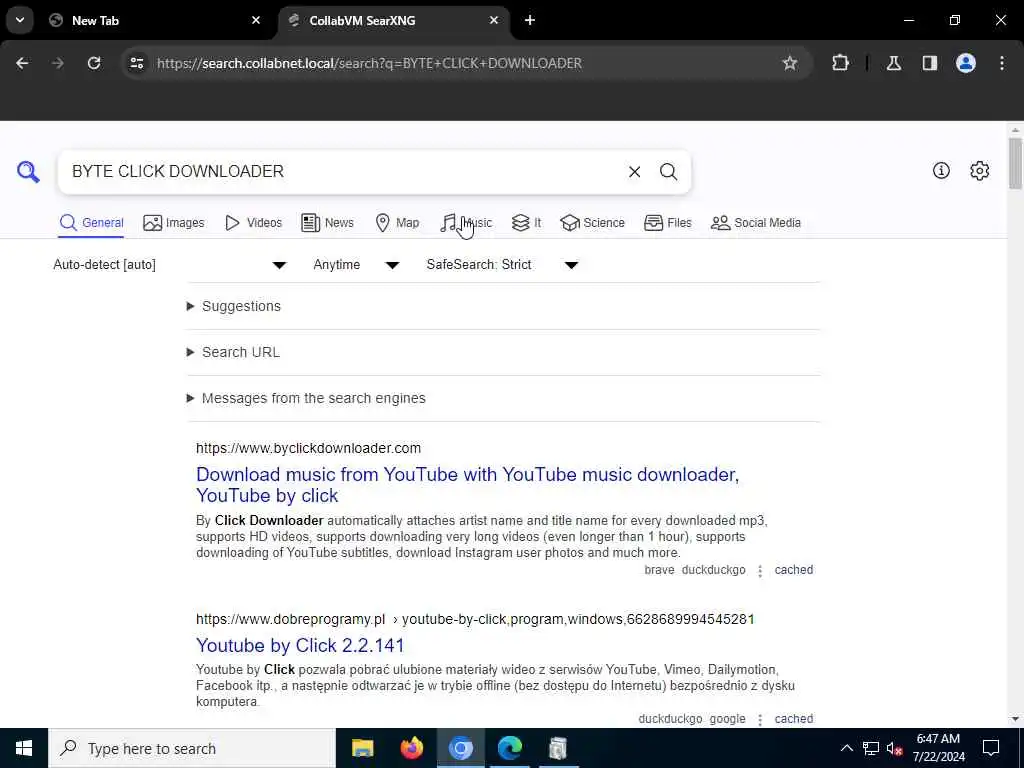Expand the Search URL section

tap(233, 353)
